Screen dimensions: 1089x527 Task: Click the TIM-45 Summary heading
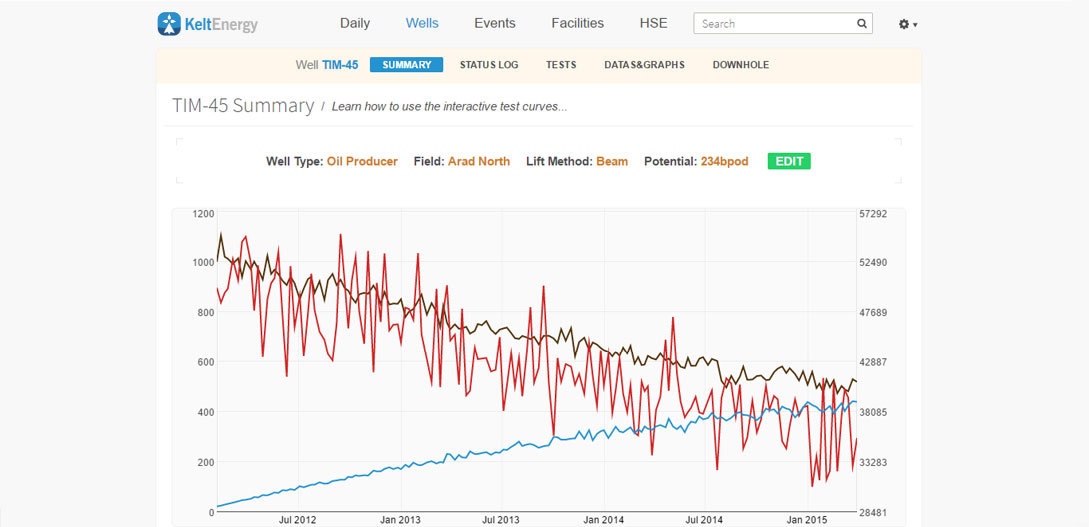[x=243, y=106]
